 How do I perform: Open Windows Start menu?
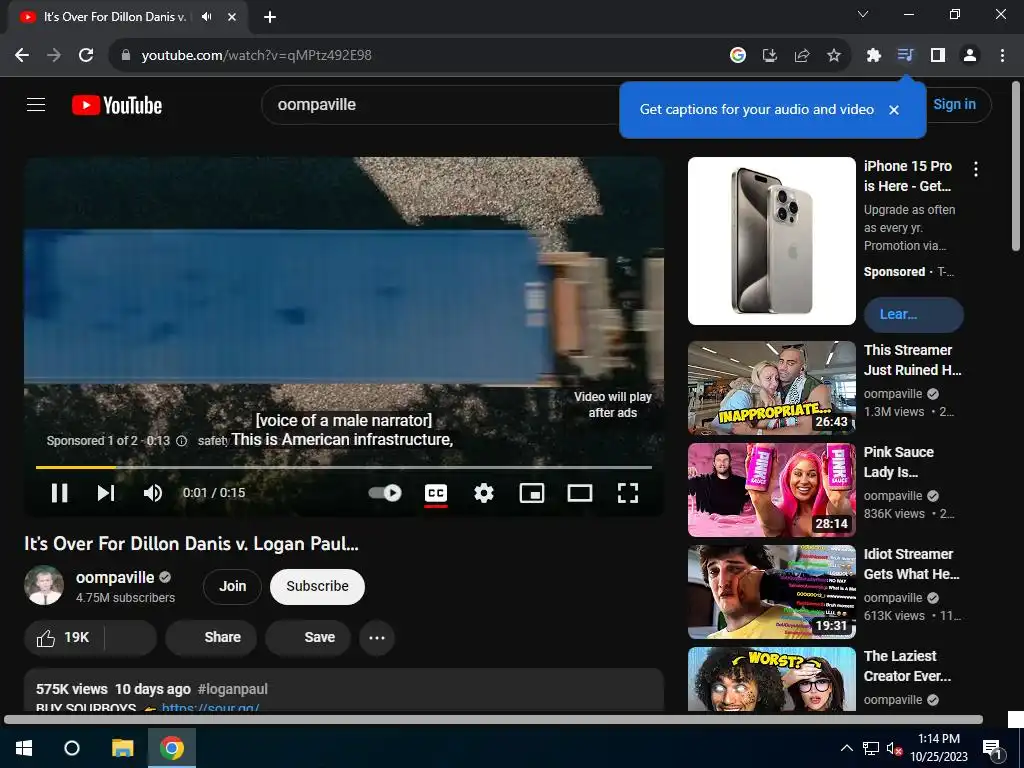point(24,748)
